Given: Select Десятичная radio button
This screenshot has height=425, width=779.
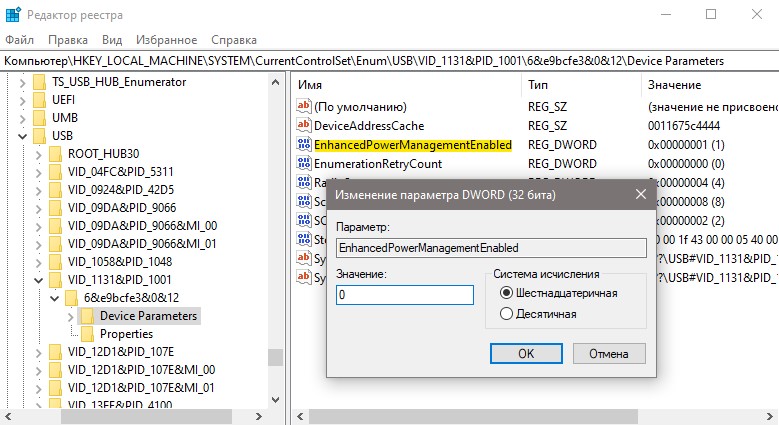Looking at the screenshot, I should pos(506,314).
